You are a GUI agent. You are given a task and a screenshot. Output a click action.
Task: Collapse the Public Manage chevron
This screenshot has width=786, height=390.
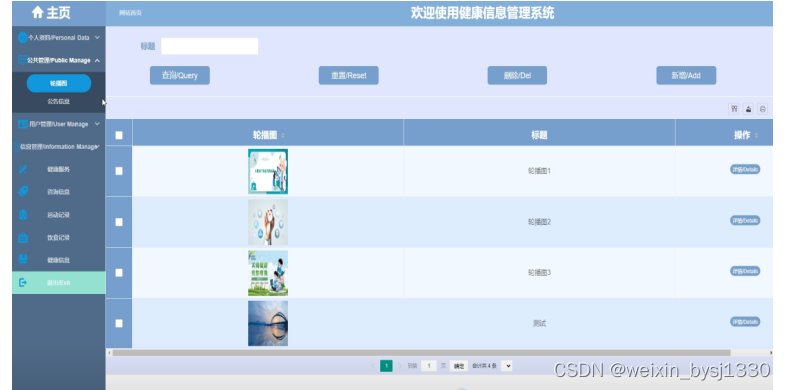tap(97, 60)
